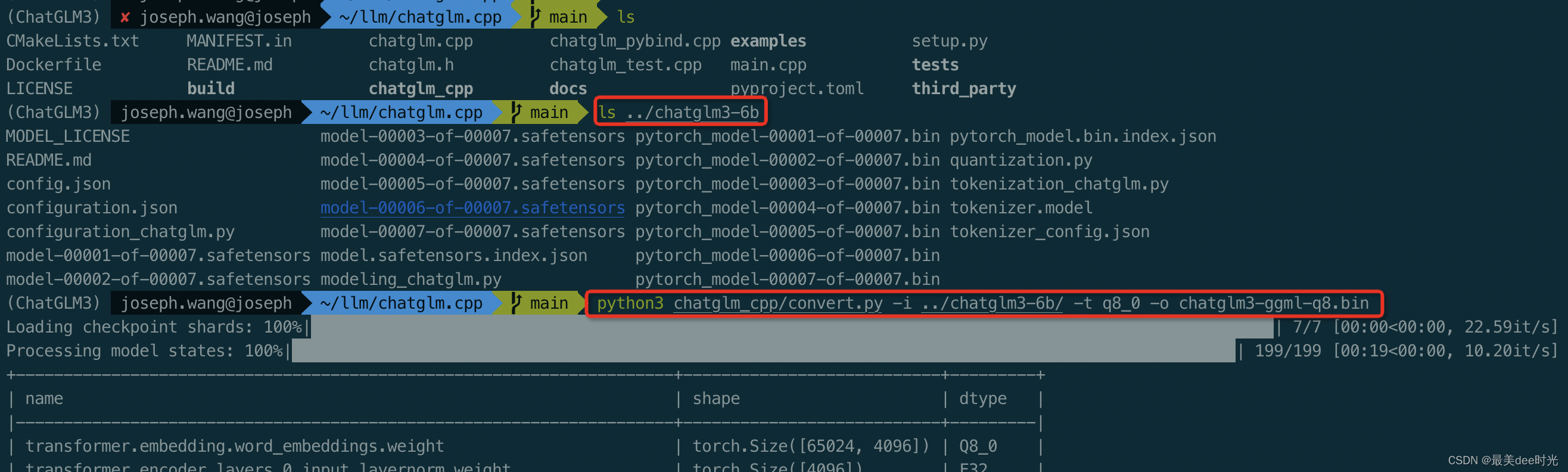The width and height of the screenshot is (1568, 472).
Task: Click the Q8_0 dtype cell
Action: point(978,446)
